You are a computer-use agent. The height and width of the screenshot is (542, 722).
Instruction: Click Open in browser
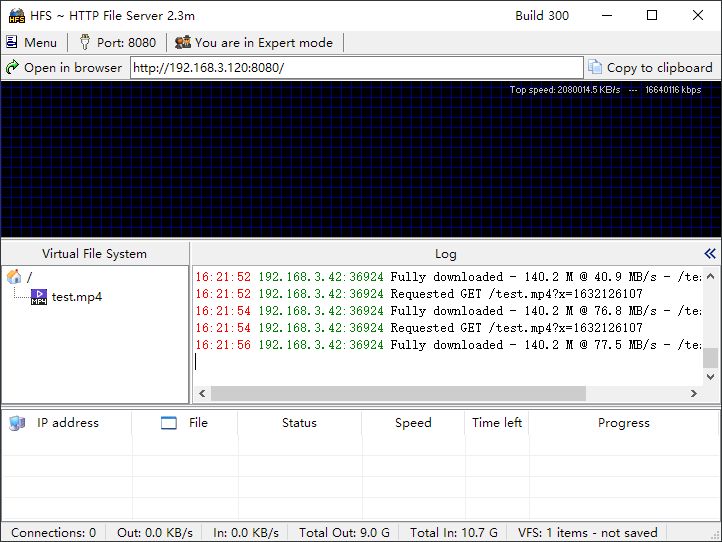(64, 68)
